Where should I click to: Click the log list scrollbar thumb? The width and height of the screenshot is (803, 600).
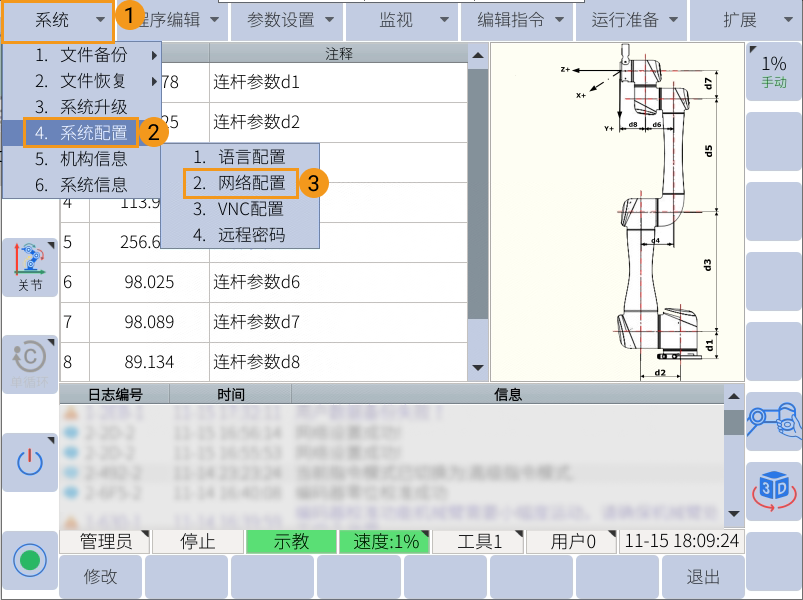point(734,423)
